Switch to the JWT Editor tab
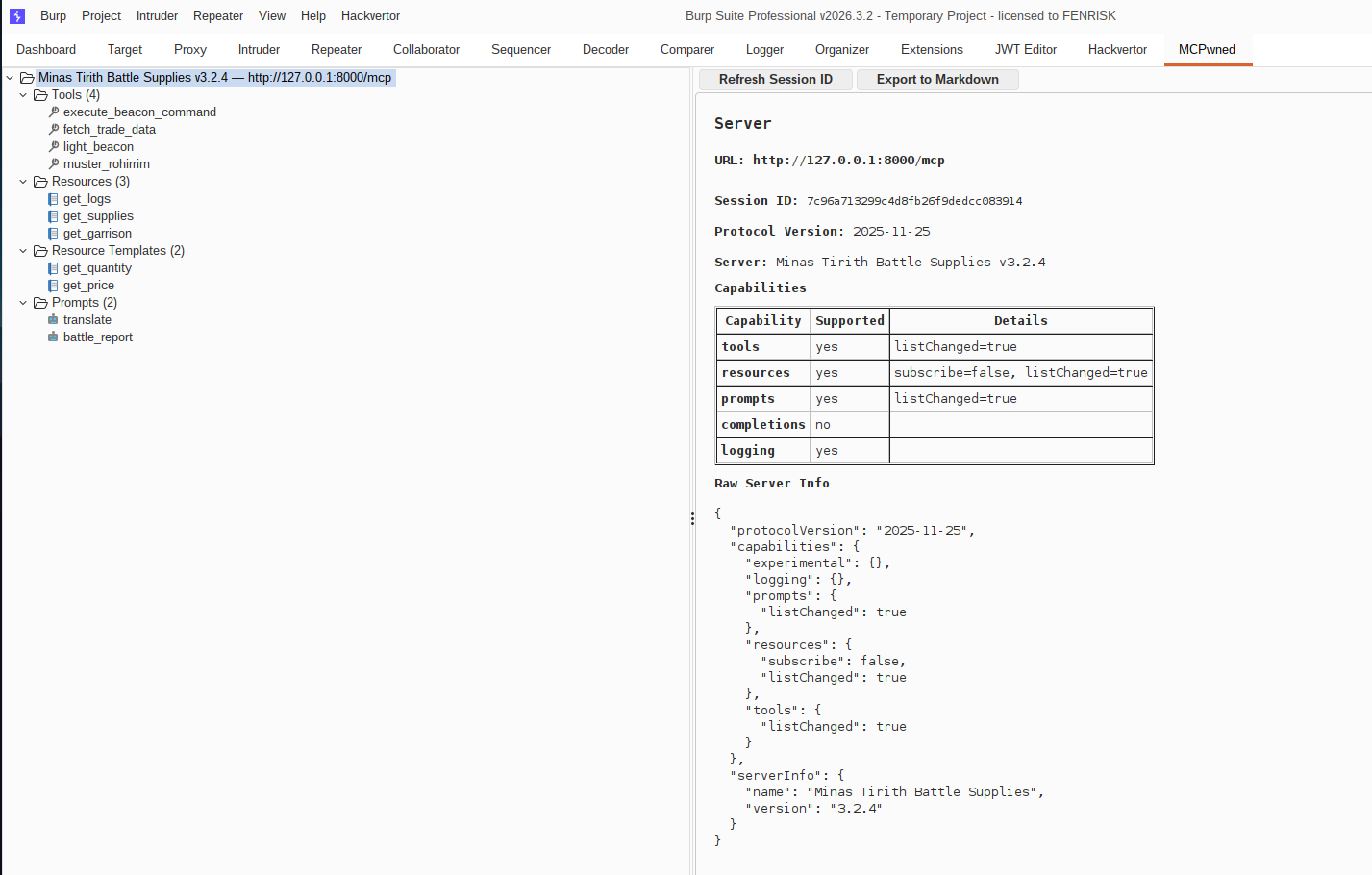1372x875 pixels. click(x=1025, y=49)
